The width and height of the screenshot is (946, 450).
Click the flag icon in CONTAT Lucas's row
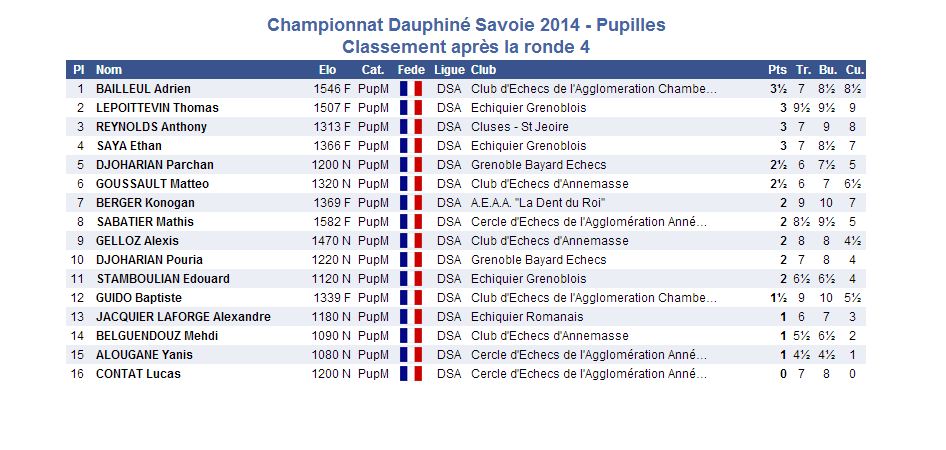click(410, 374)
